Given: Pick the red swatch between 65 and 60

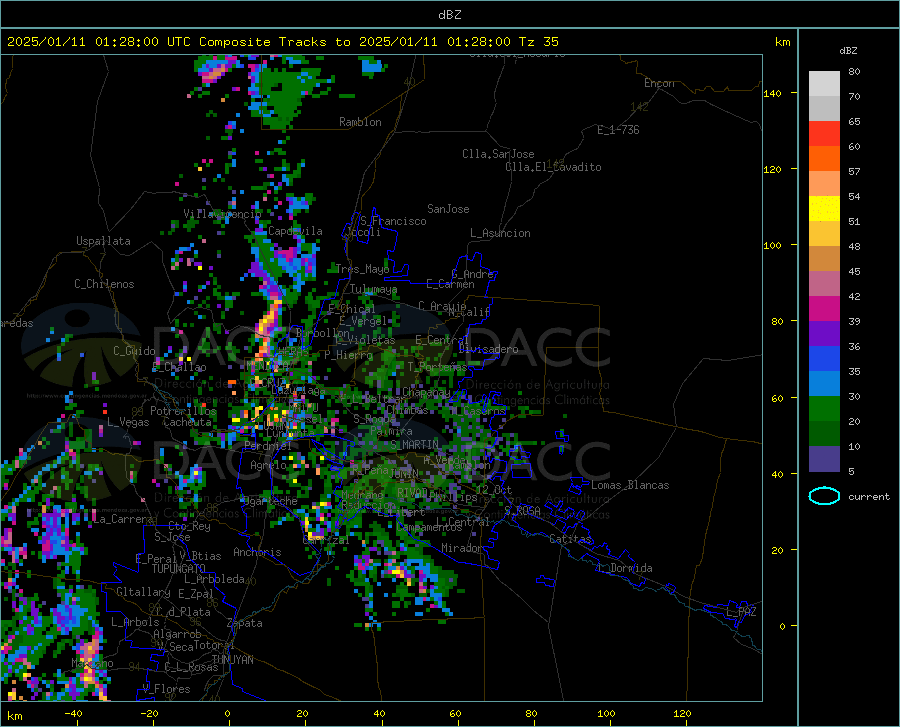Looking at the screenshot, I should pos(824,134).
